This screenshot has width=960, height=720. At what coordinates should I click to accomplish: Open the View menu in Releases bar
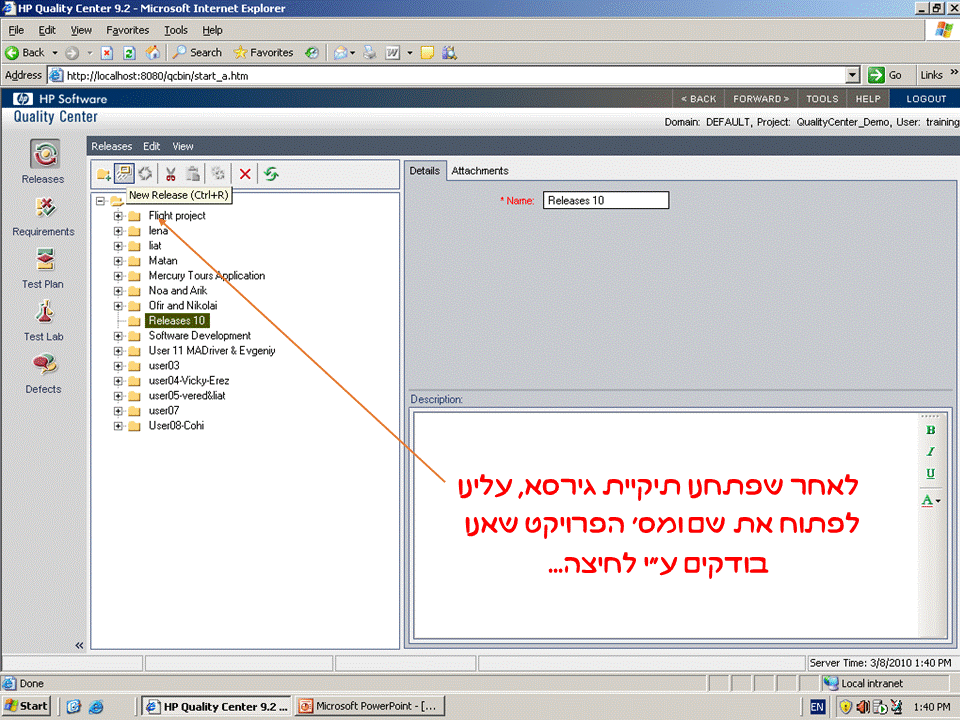[182, 146]
